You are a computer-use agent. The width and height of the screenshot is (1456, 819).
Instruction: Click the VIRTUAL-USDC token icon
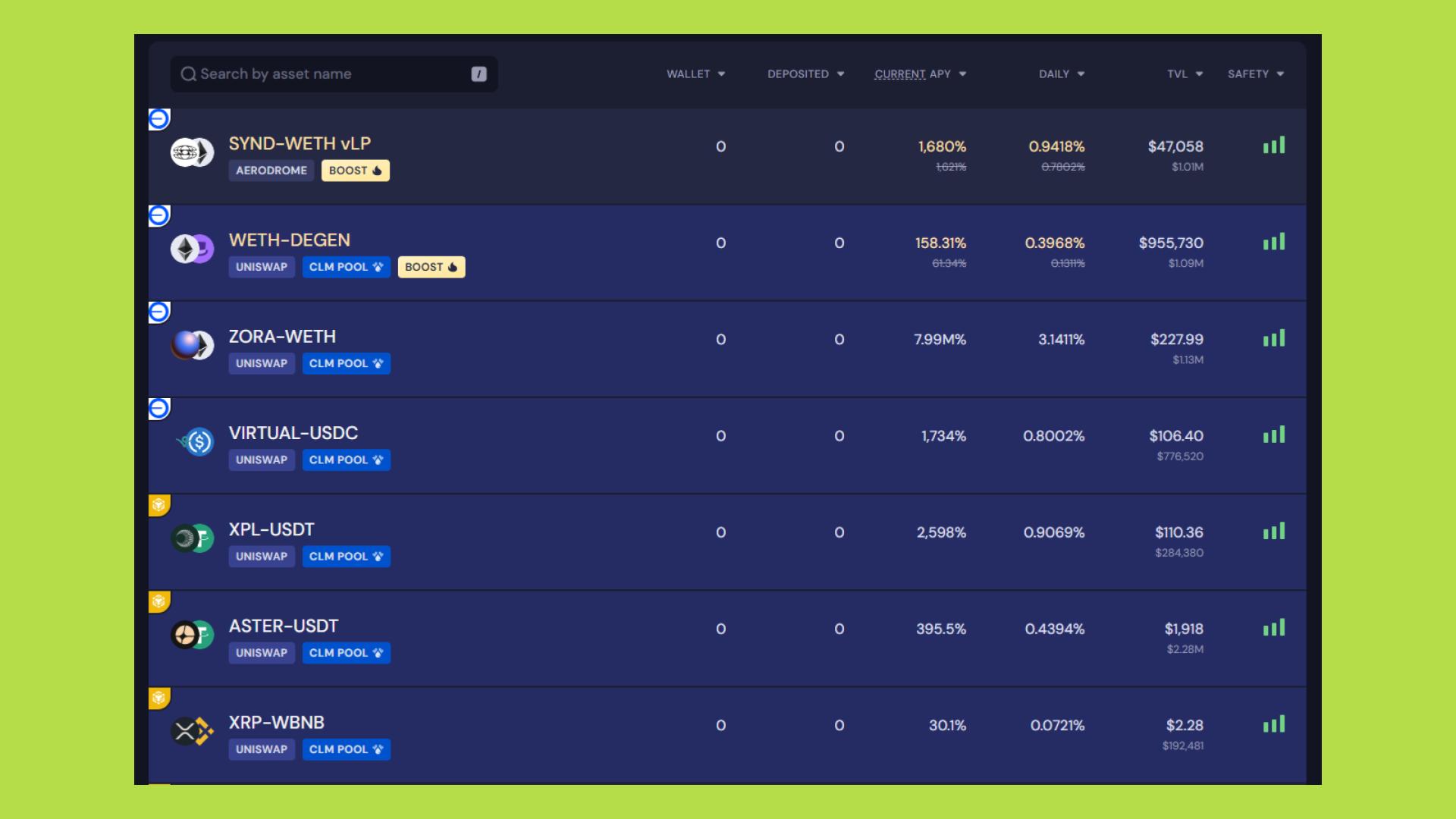click(196, 441)
